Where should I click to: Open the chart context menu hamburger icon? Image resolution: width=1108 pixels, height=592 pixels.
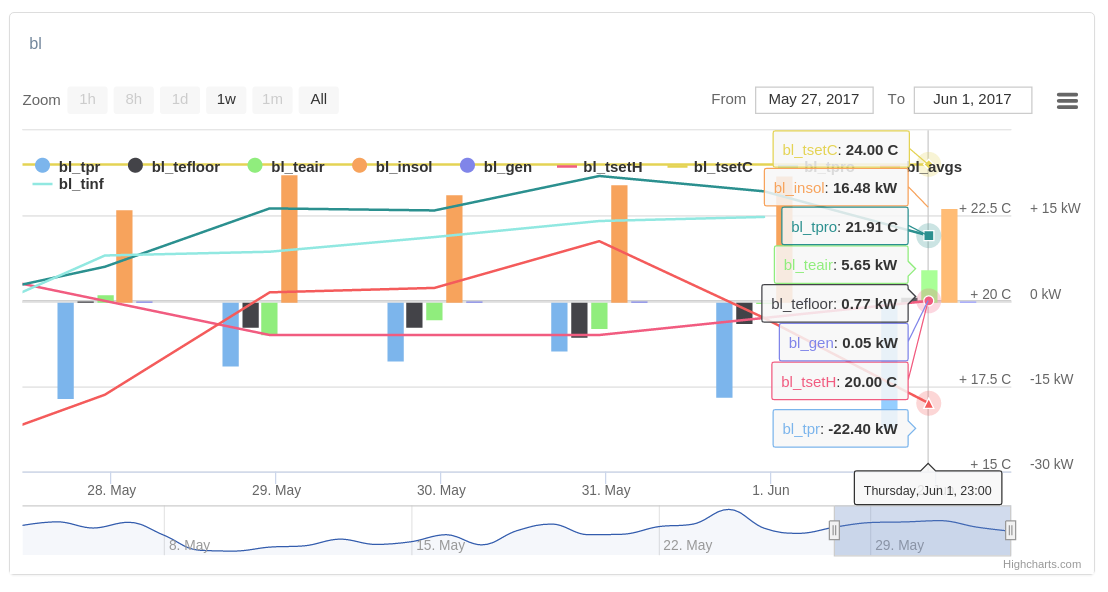1067,100
